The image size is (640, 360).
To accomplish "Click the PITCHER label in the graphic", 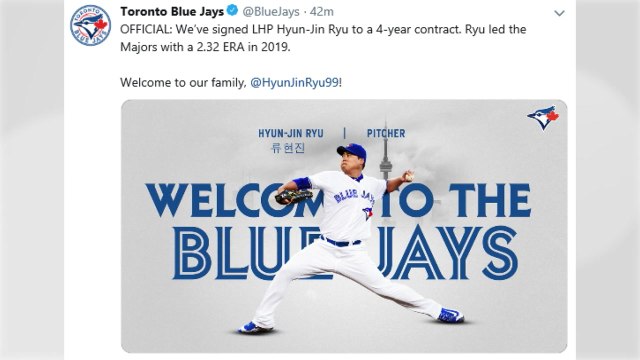I will 386,133.
